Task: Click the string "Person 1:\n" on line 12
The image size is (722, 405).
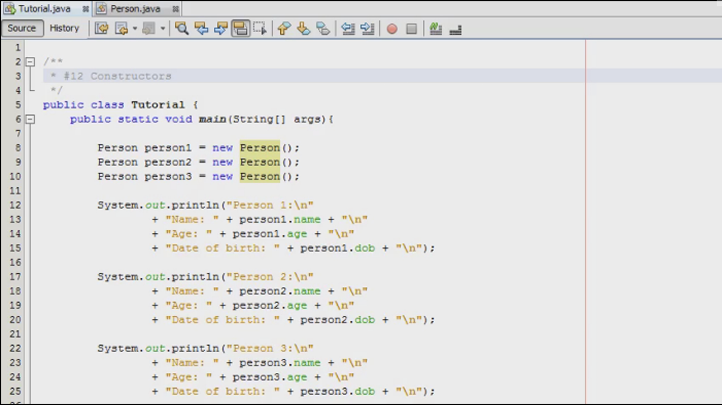Action: [270, 205]
